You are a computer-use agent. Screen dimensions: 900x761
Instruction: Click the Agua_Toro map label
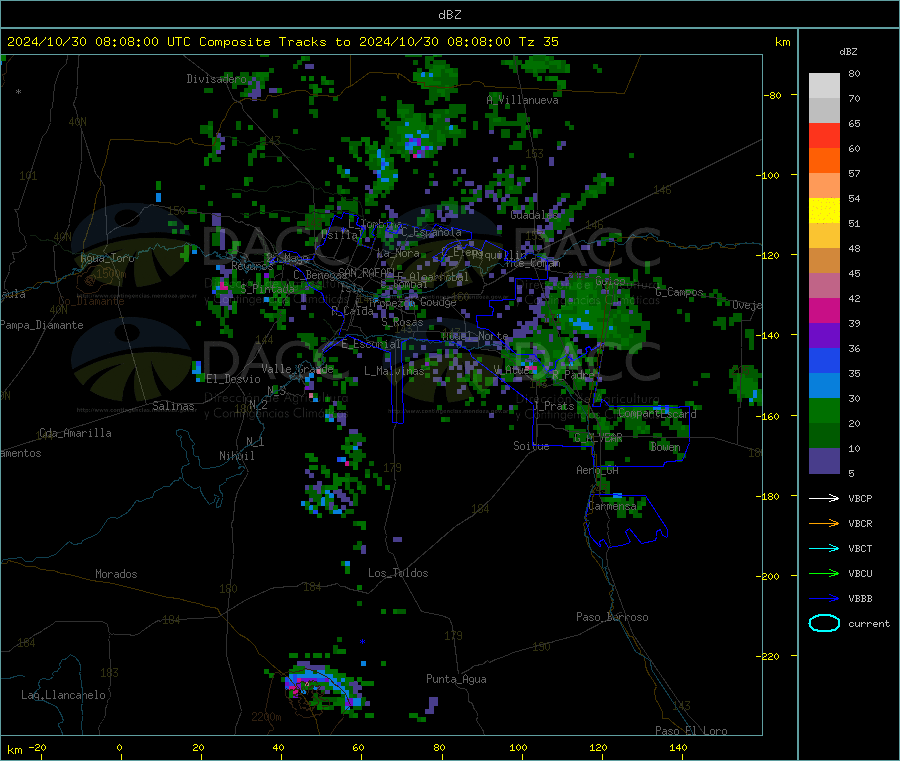click(107, 258)
